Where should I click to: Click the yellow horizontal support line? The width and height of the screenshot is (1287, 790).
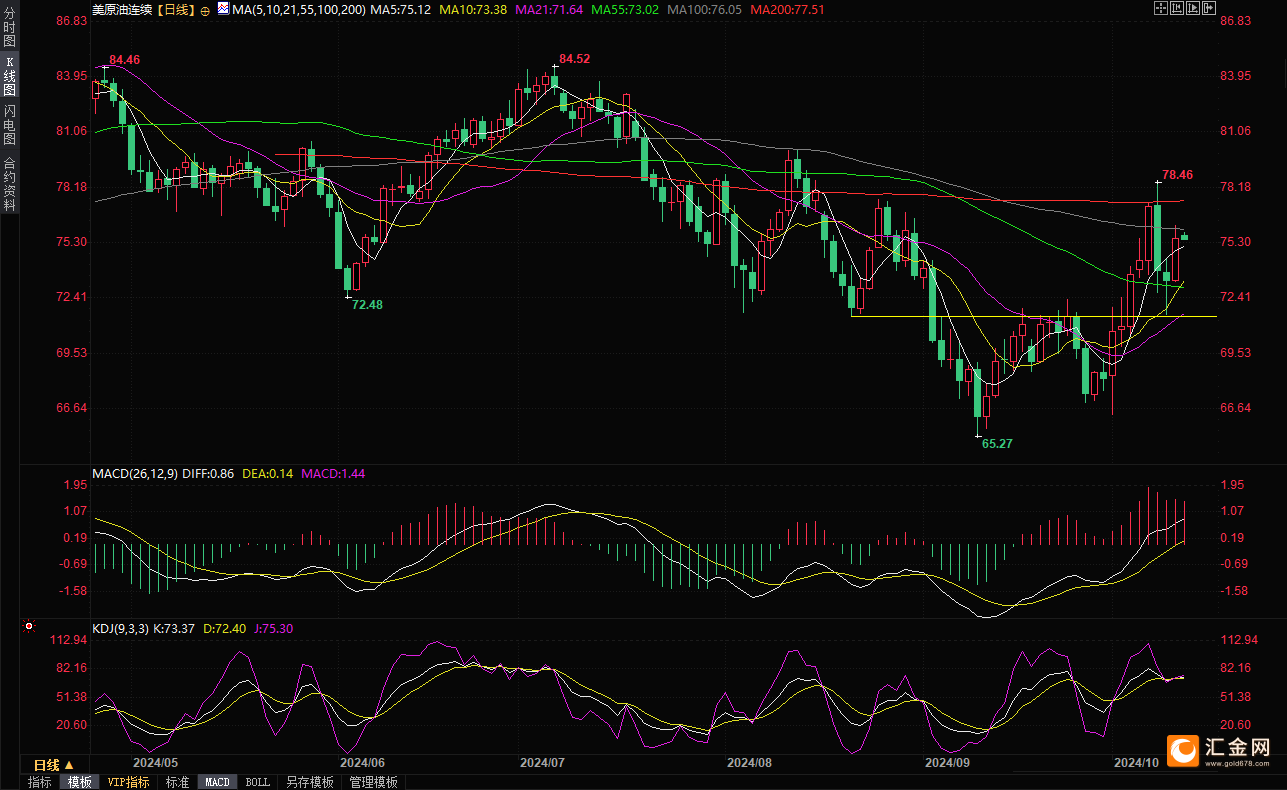[x=1033, y=316]
